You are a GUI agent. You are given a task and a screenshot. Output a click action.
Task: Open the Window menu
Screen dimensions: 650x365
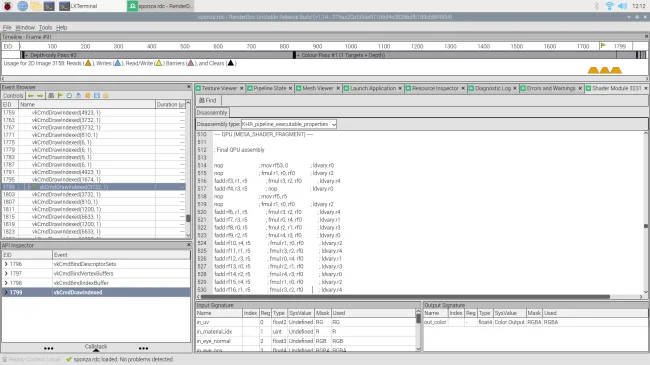tap(25, 27)
